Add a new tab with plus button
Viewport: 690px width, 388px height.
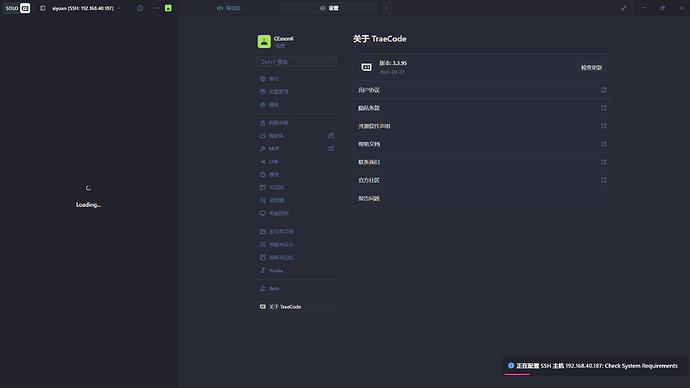click(386, 8)
